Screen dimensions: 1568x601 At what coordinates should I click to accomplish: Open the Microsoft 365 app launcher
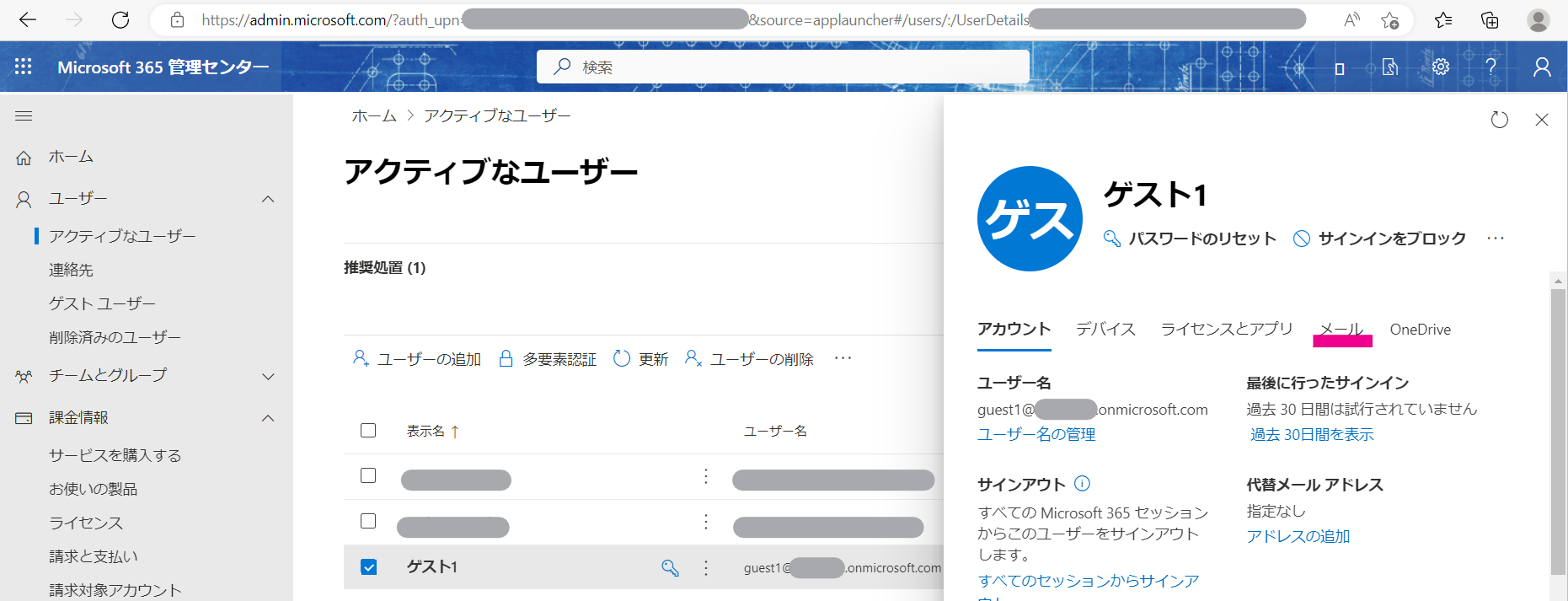24,67
